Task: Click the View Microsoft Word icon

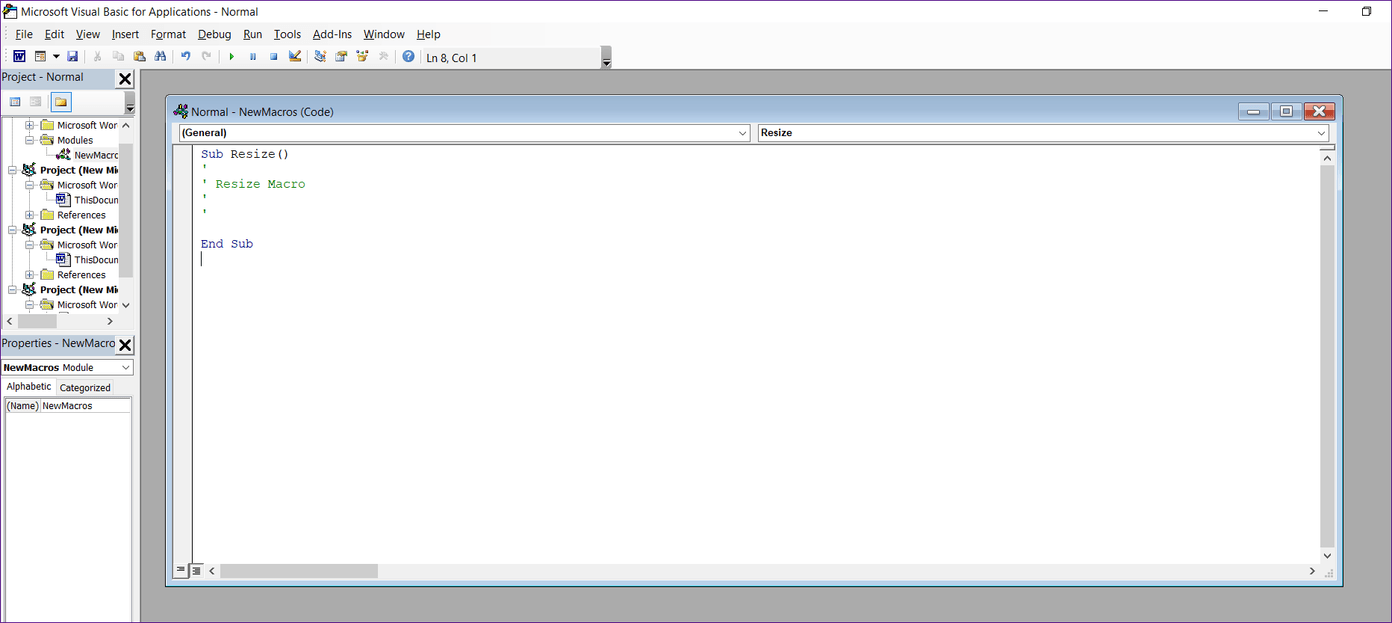Action: coord(19,57)
